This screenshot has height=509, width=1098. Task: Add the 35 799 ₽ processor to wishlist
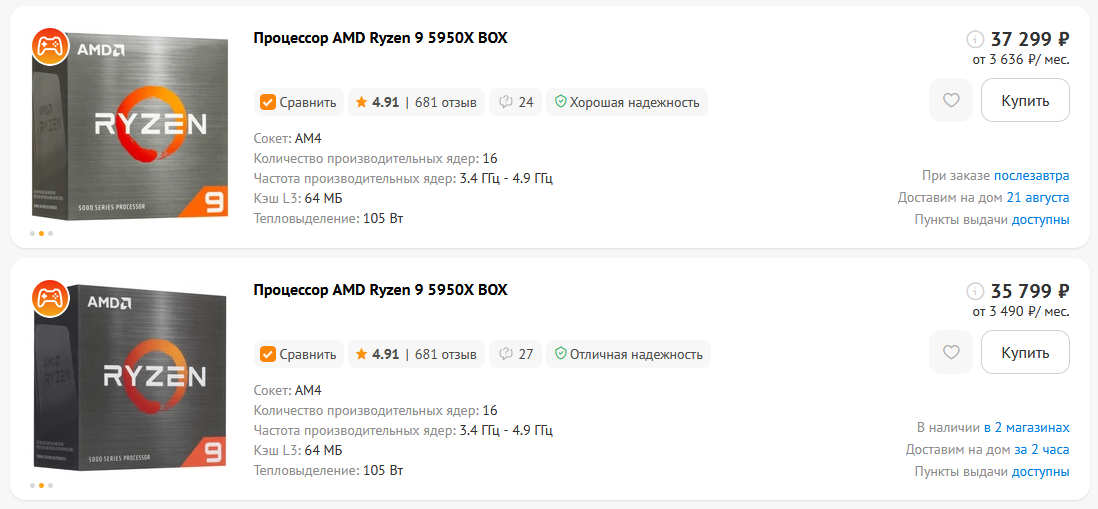pyautogui.click(x=950, y=352)
